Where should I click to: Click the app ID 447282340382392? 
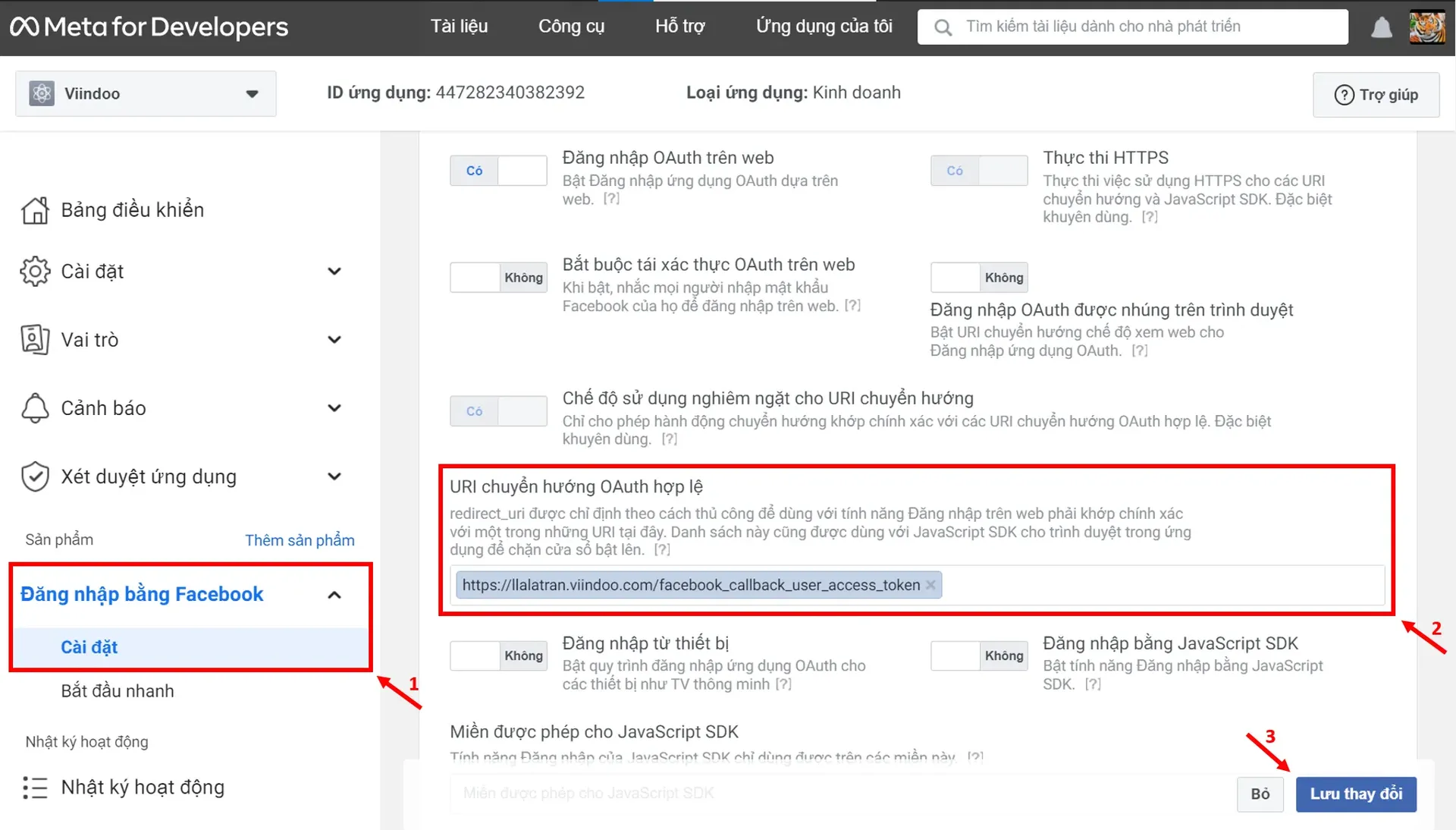(510, 93)
